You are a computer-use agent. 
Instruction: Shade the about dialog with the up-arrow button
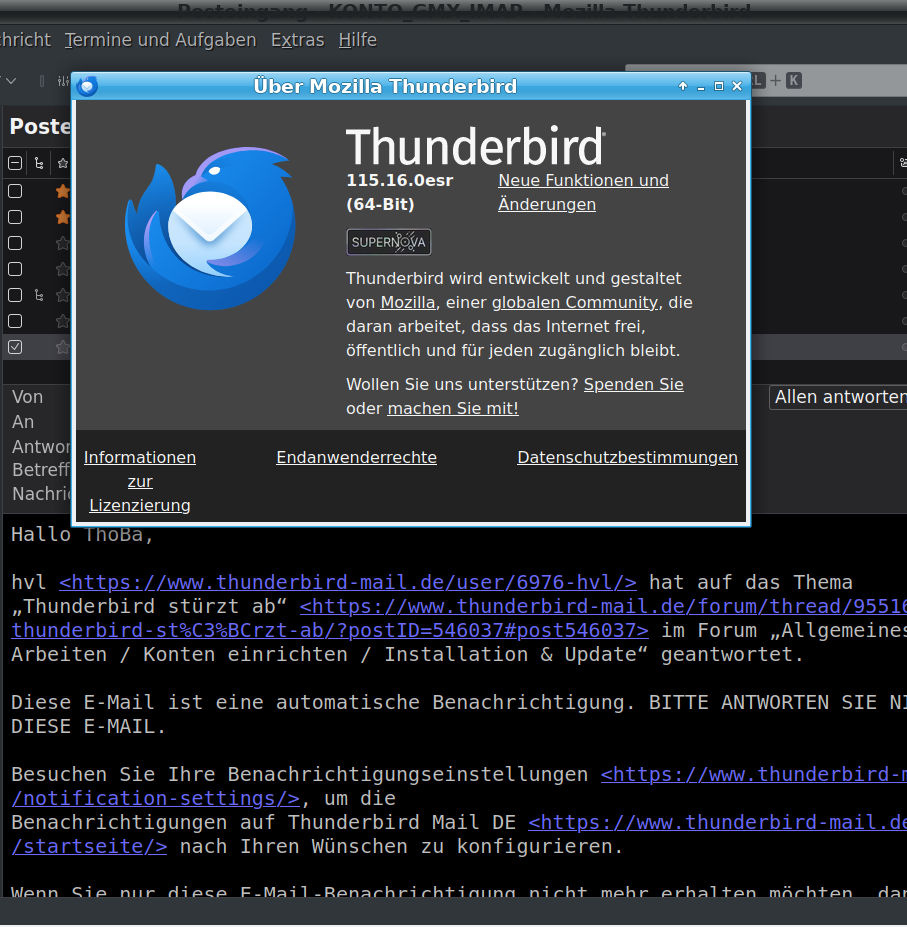(683, 86)
